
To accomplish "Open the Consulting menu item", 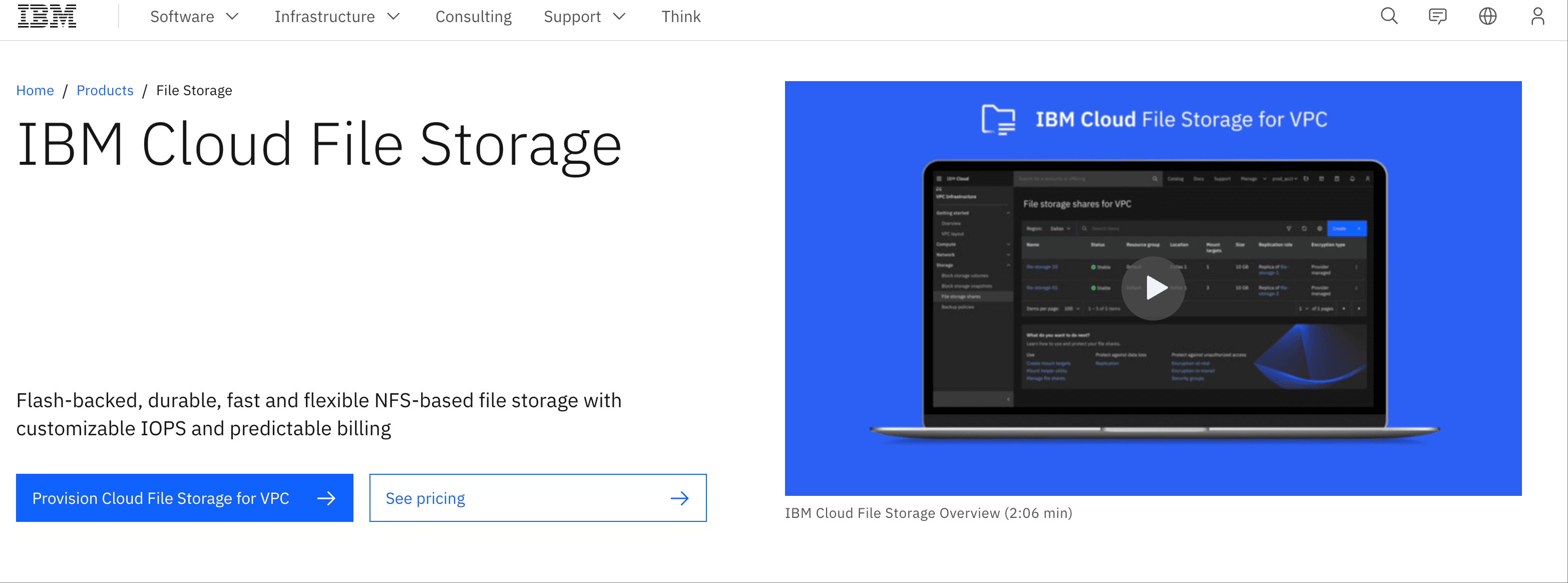I will click(473, 17).
